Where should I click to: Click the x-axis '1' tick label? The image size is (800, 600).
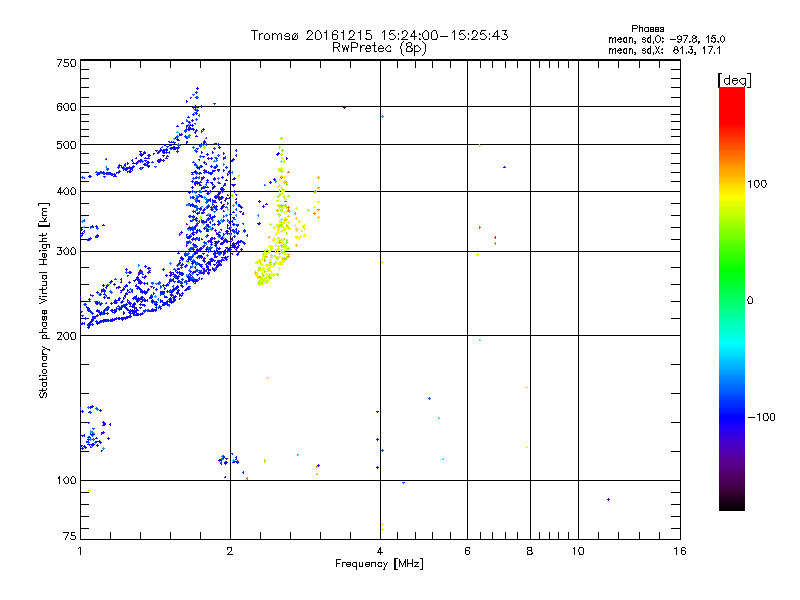pos(80,551)
